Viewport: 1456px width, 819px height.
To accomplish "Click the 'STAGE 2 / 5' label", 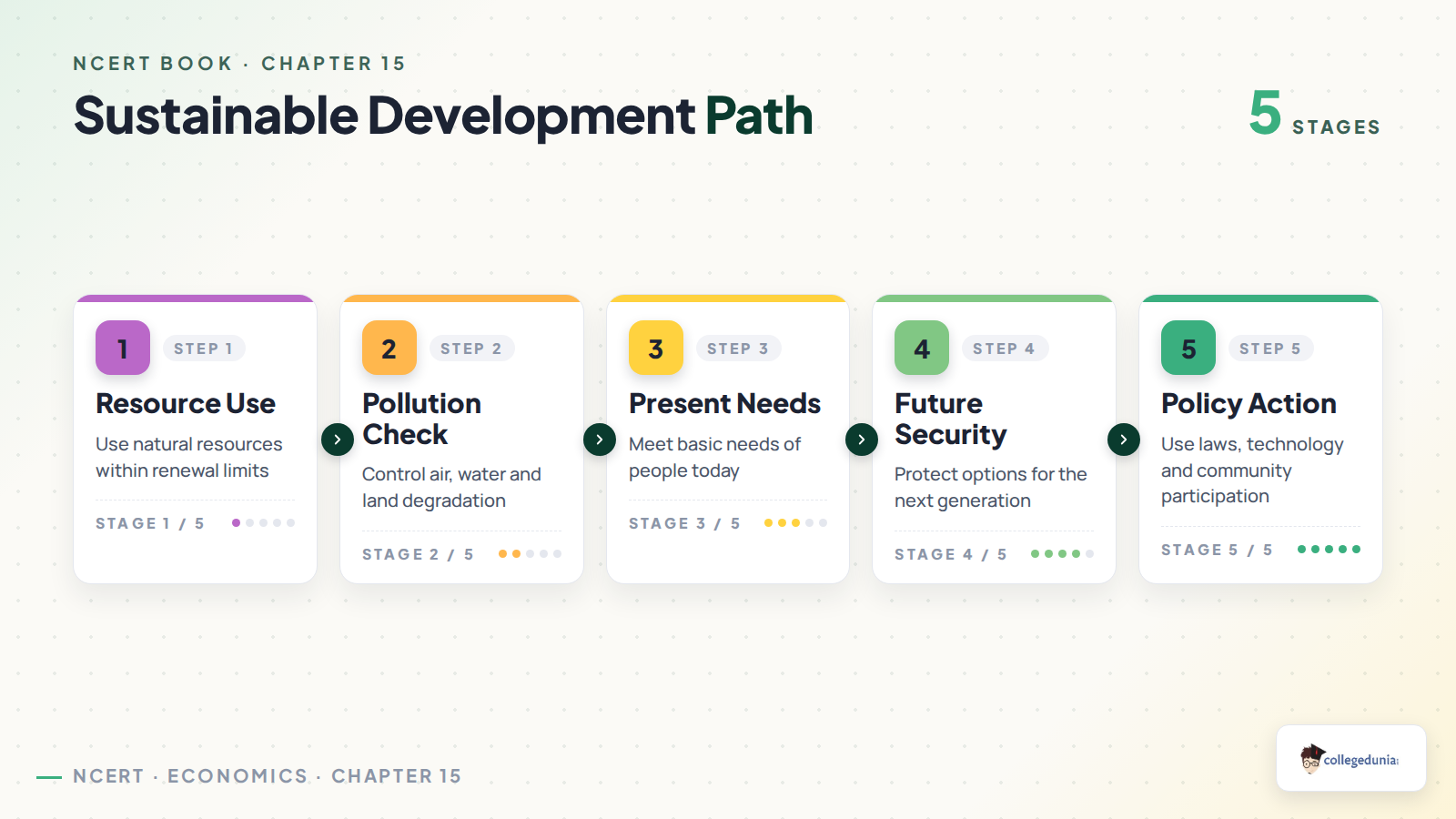I will coord(418,554).
